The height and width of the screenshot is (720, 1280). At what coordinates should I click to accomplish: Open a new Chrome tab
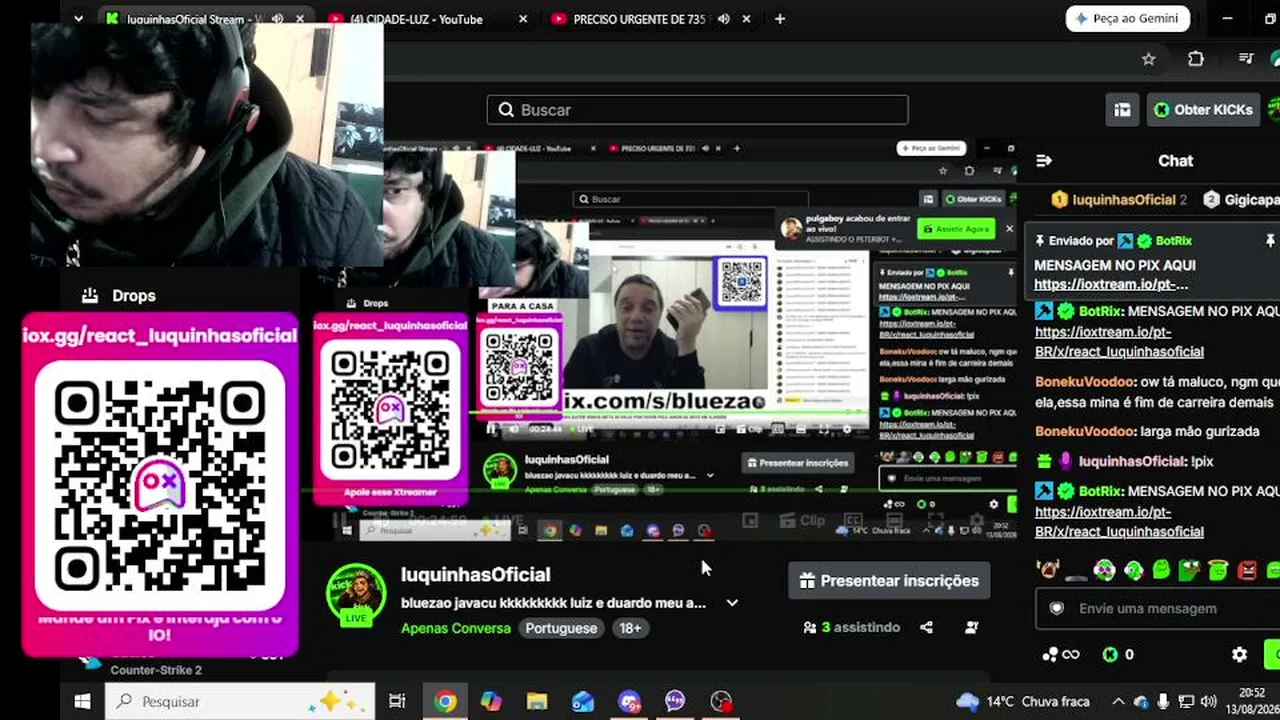[780, 19]
